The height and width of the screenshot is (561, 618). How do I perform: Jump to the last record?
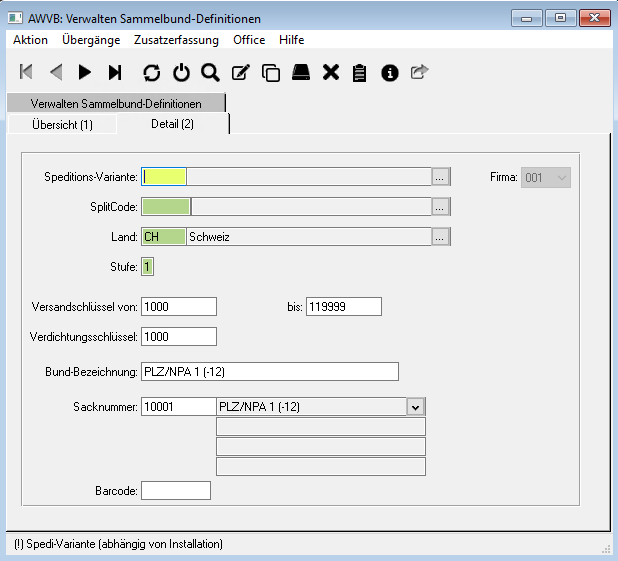click(x=115, y=72)
